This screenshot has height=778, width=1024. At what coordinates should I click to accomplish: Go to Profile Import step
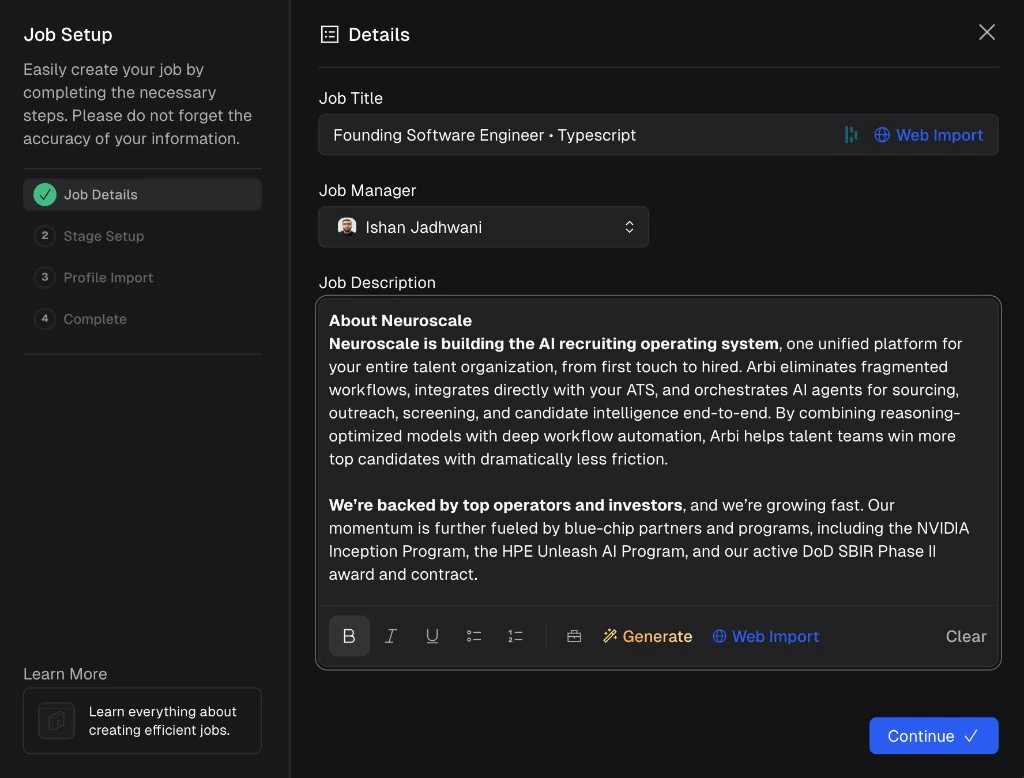[x=142, y=278]
